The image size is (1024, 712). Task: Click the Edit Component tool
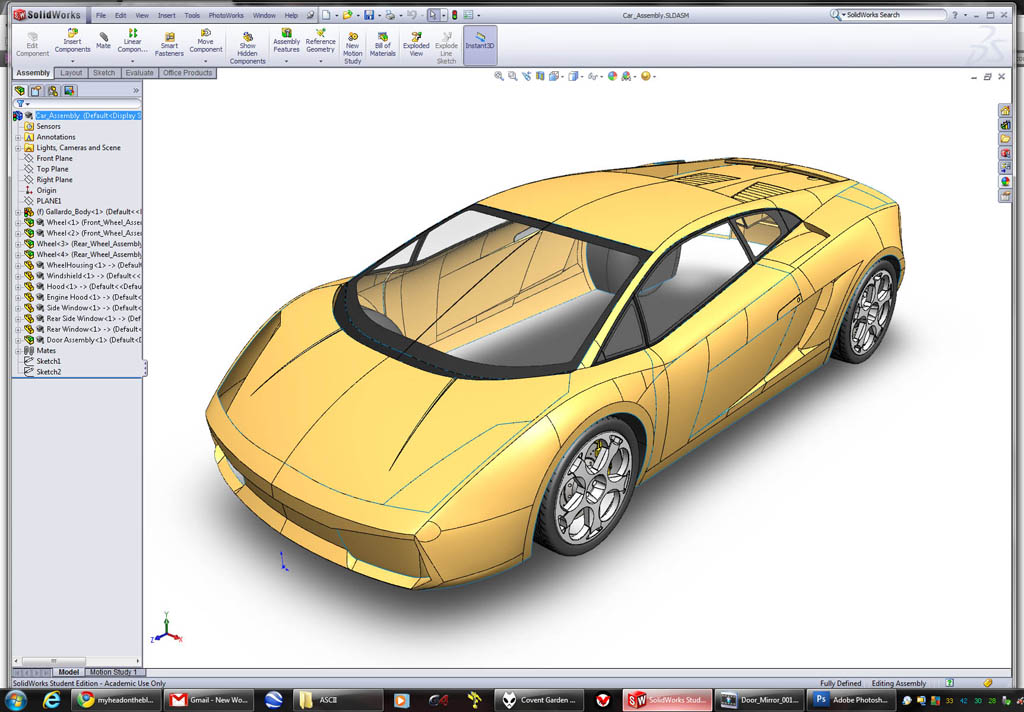coord(32,44)
